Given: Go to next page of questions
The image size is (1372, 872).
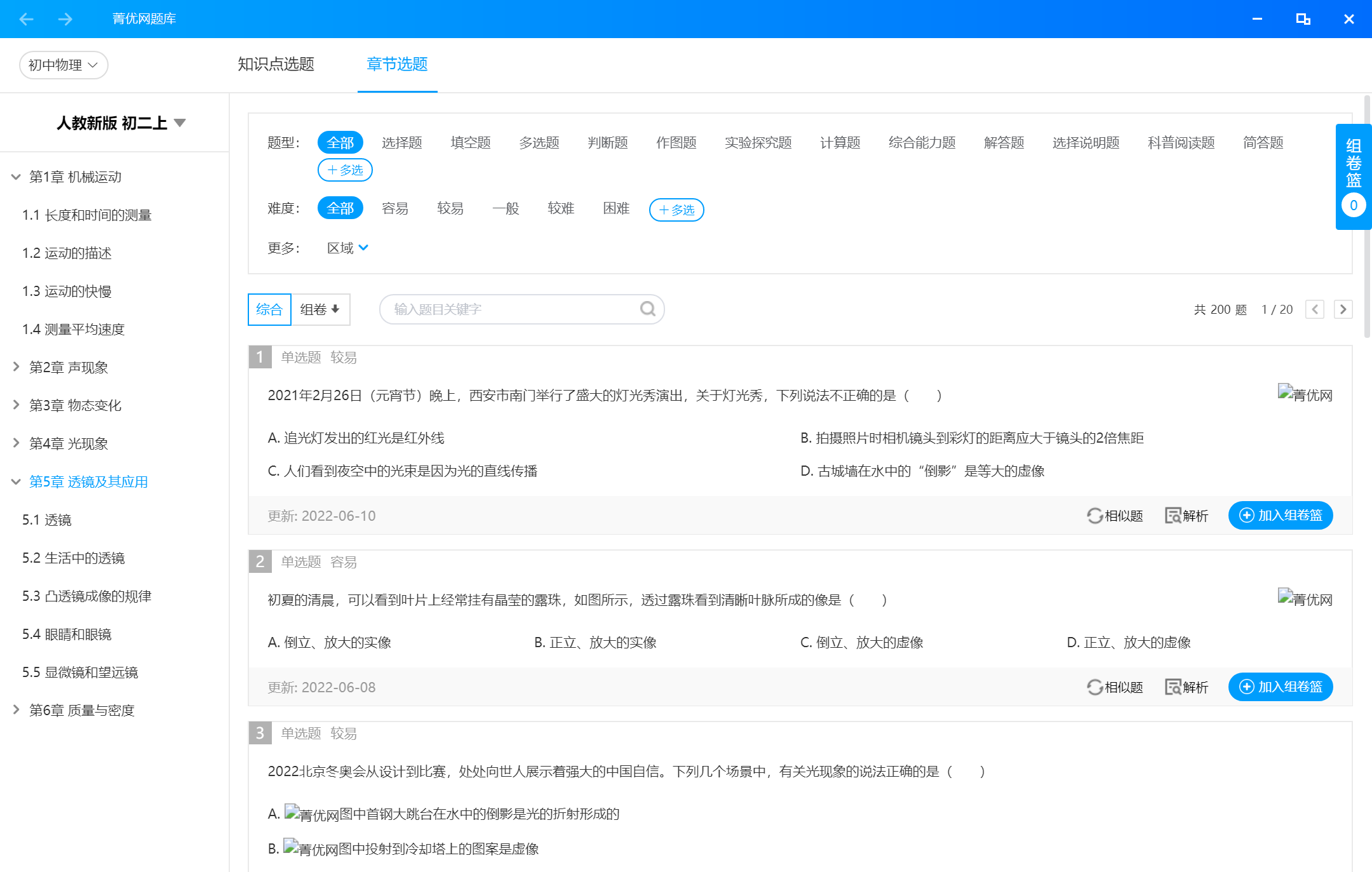Looking at the screenshot, I should point(1343,309).
